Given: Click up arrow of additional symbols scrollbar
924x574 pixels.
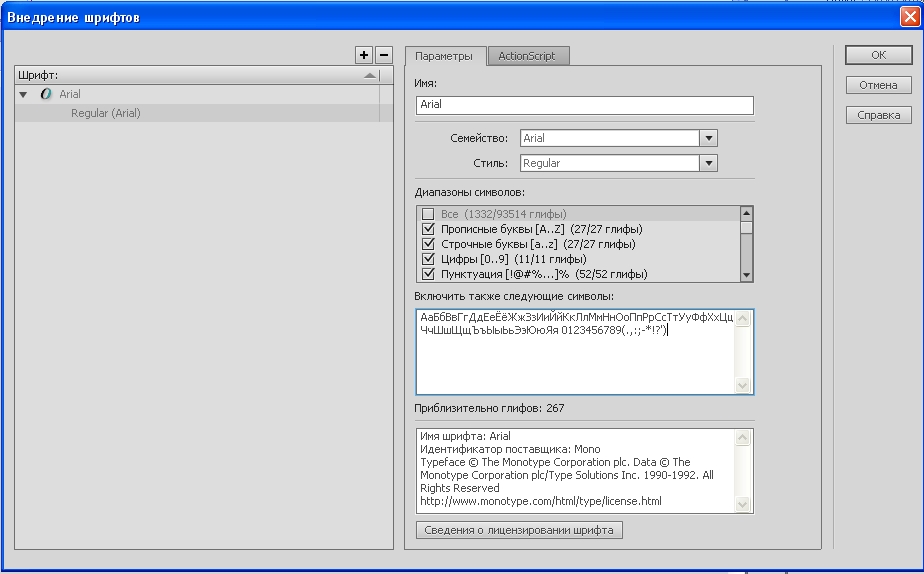Looking at the screenshot, I should tap(742, 319).
